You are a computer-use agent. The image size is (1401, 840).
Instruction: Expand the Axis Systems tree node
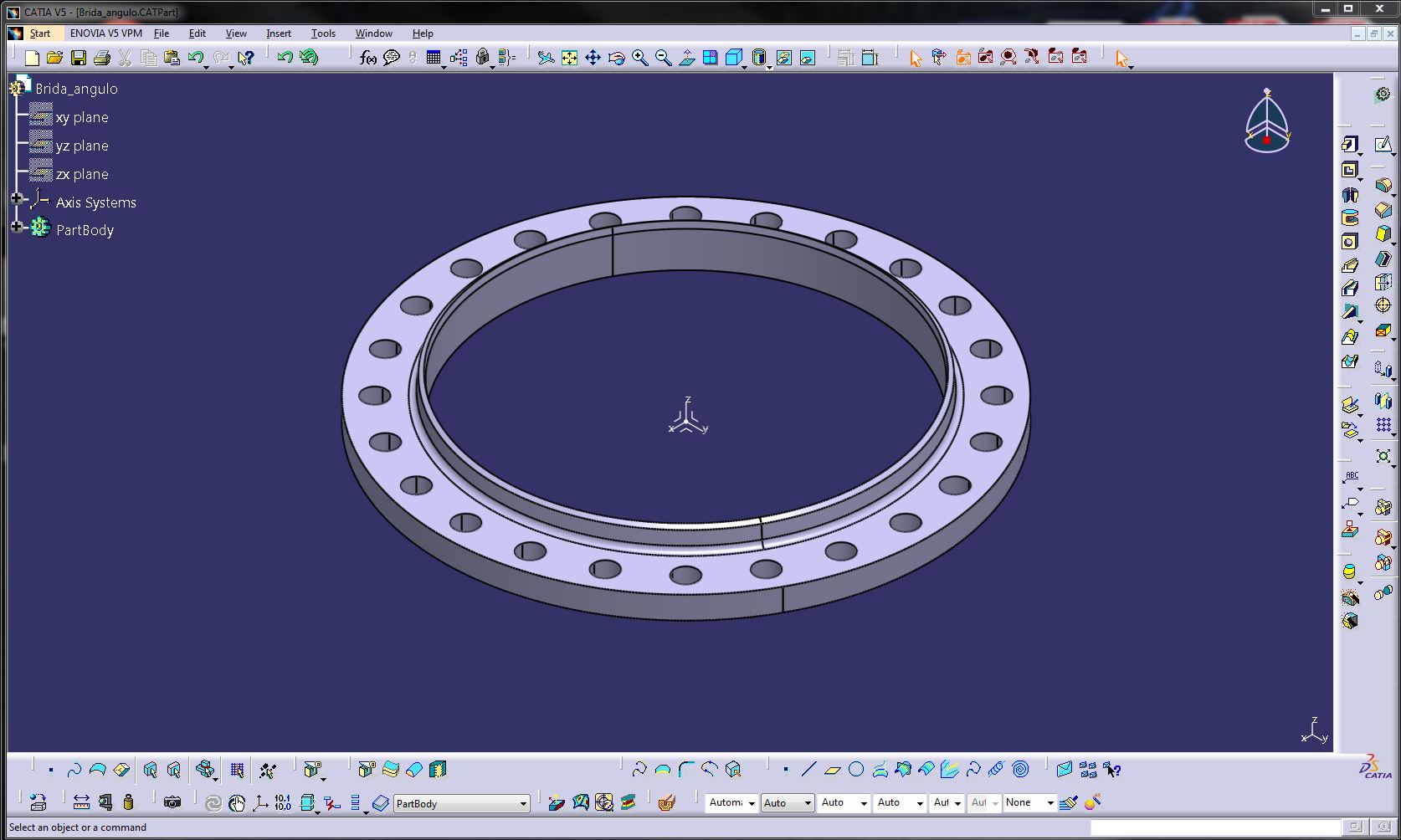[x=16, y=198]
